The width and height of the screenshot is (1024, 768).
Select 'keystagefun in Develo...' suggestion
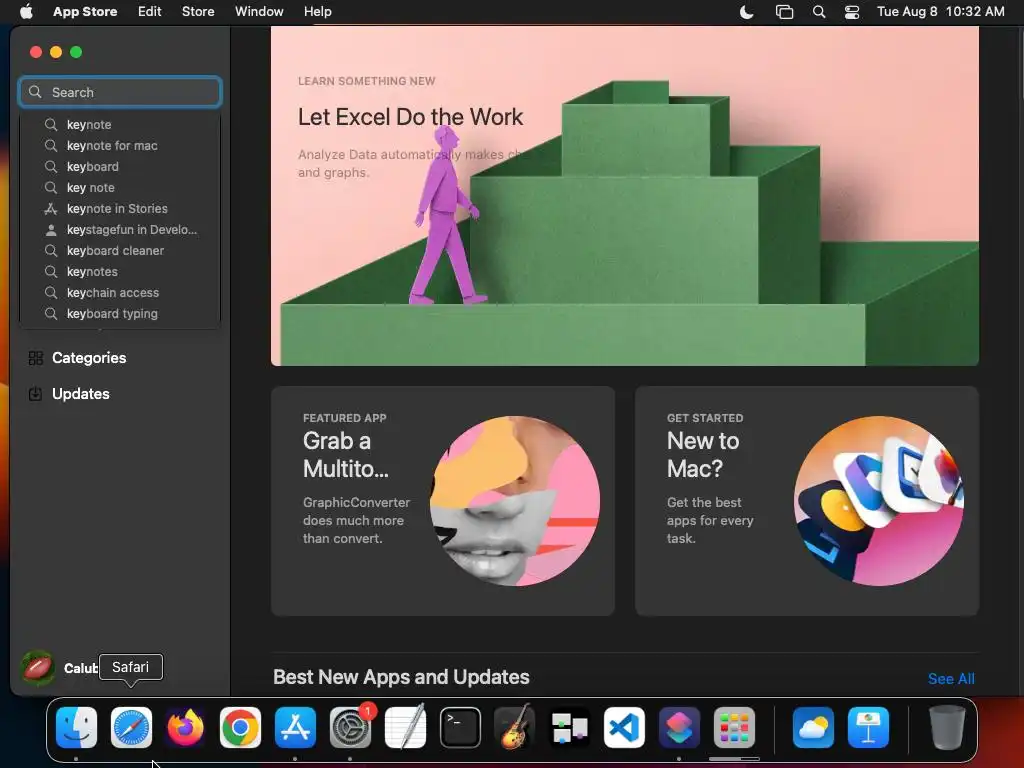[120, 230]
